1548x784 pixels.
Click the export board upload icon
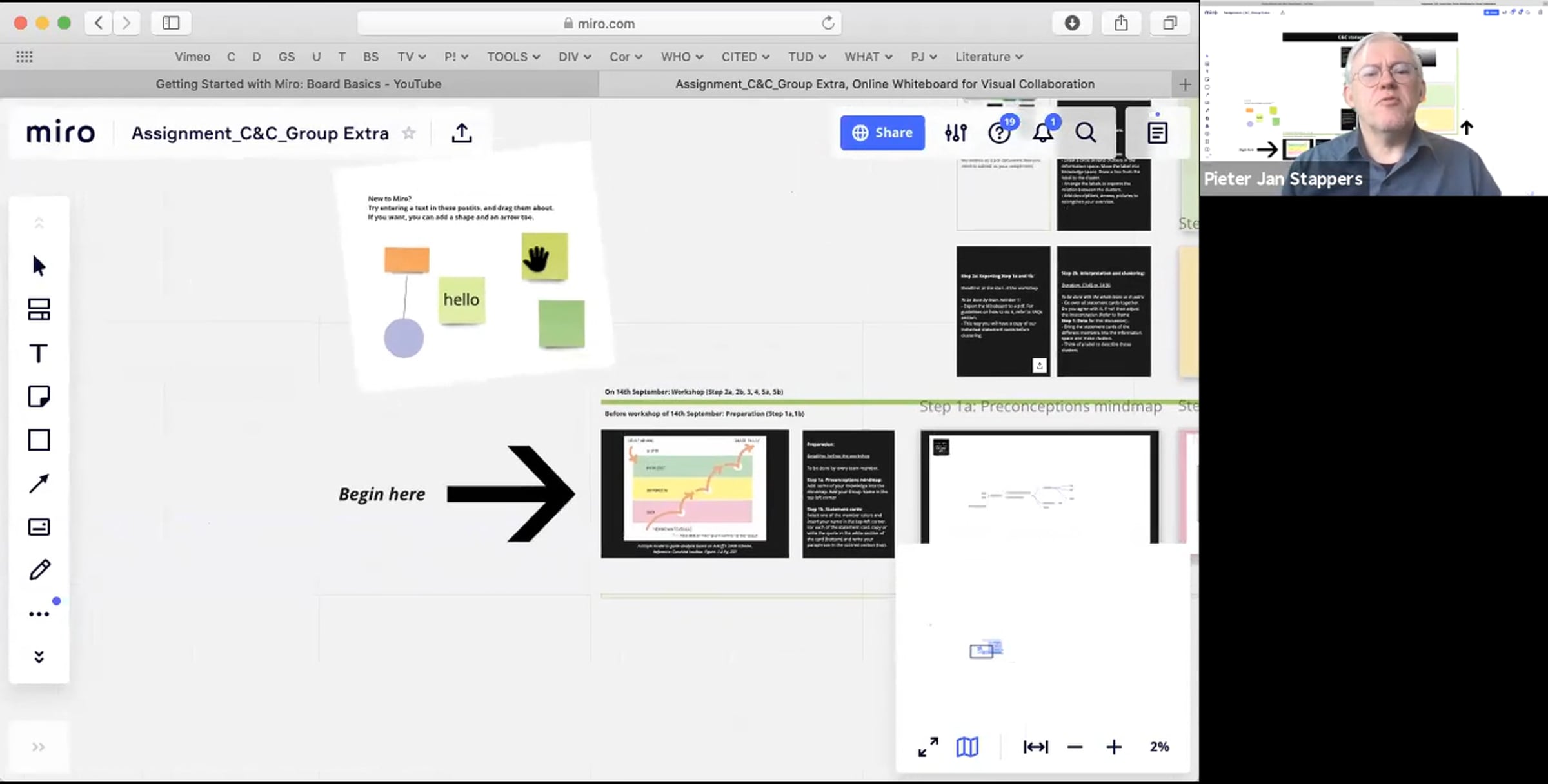coord(461,133)
